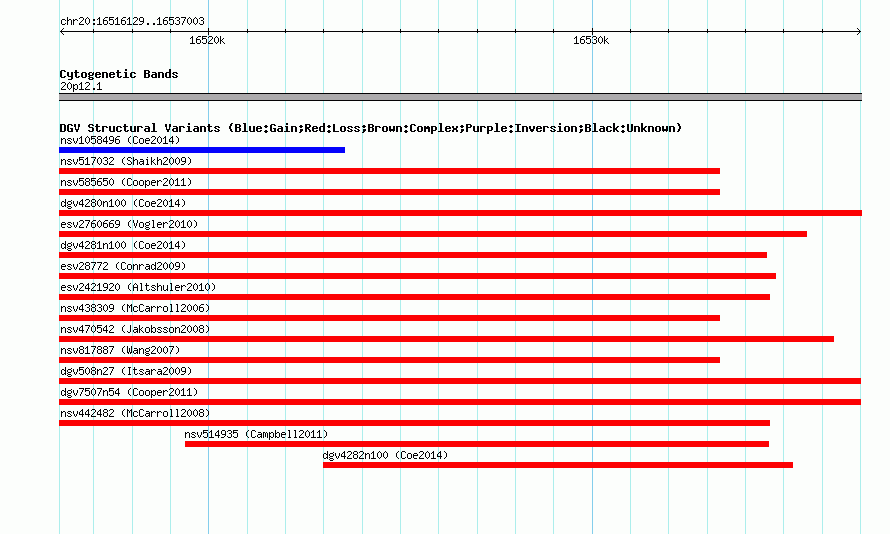Click the nsv517032 (Shaikh2009) label
890x534 pixels.
click(126, 161)
